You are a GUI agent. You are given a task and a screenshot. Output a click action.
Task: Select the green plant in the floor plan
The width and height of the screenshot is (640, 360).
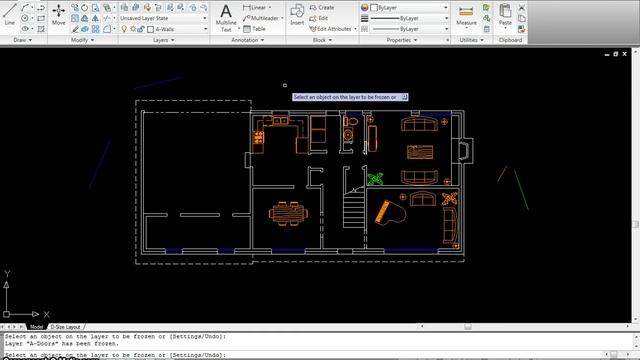click(x=375, y=179)
